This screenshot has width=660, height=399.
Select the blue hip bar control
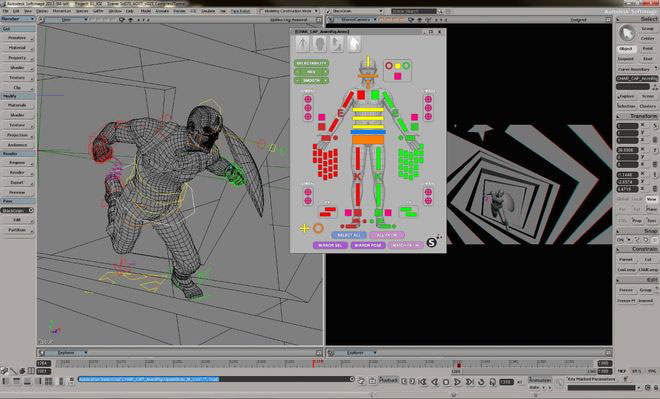coord(368,132)
